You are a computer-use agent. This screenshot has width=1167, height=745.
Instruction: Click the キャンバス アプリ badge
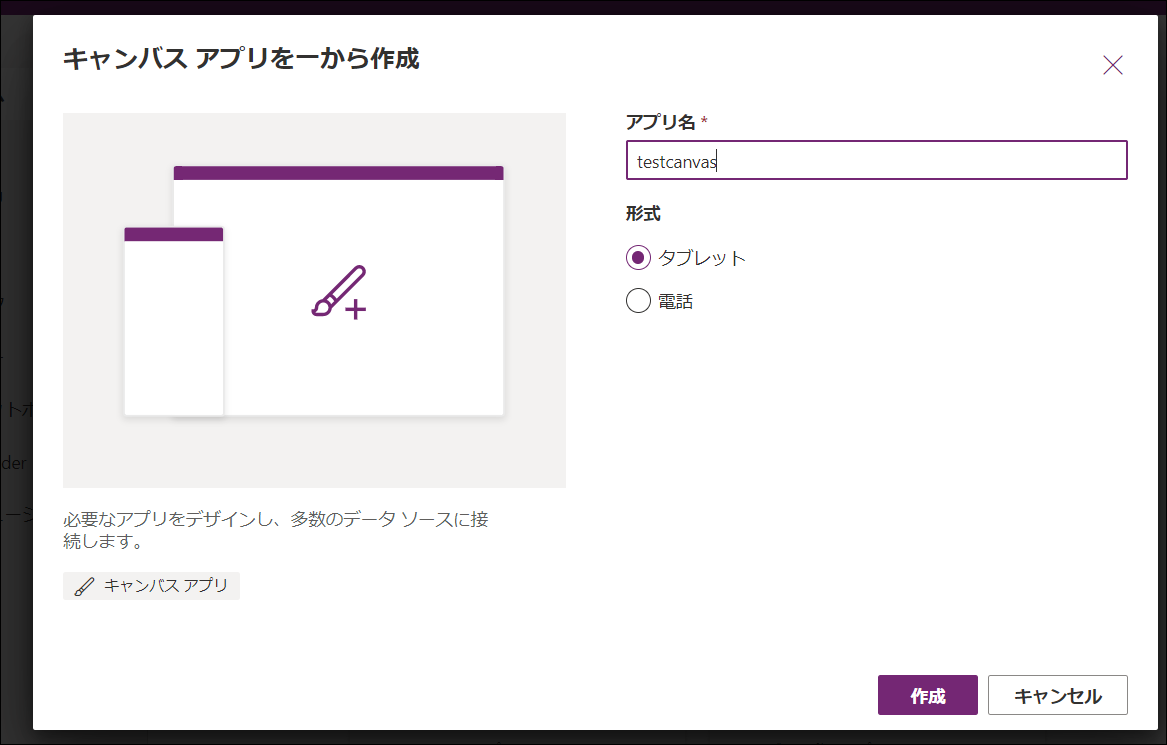(x=150, y=585)
